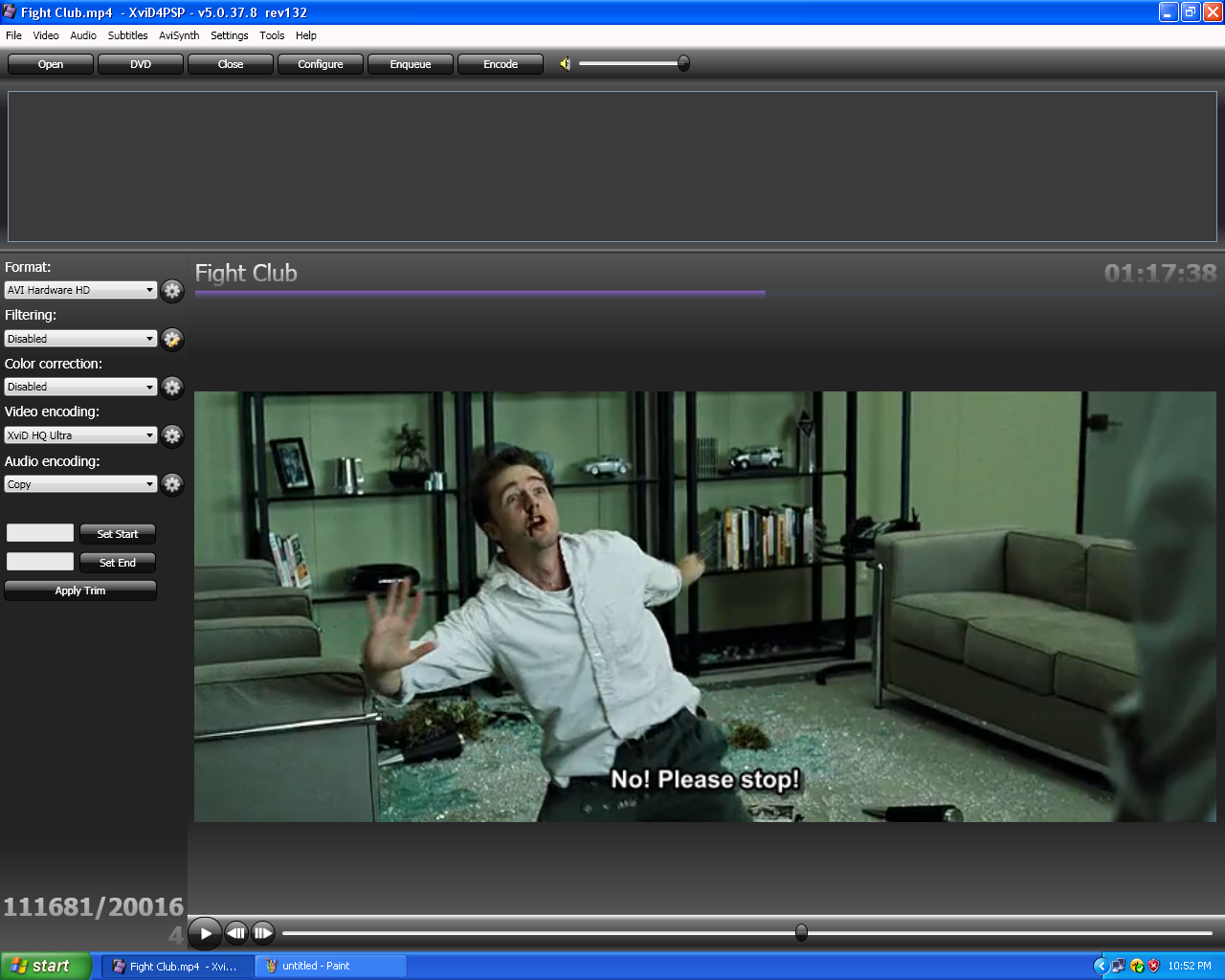Expand Video encoding dropdown XviD HQ Ultra
The width and height of the screenshot is (1225, 980).
[80, 435]
